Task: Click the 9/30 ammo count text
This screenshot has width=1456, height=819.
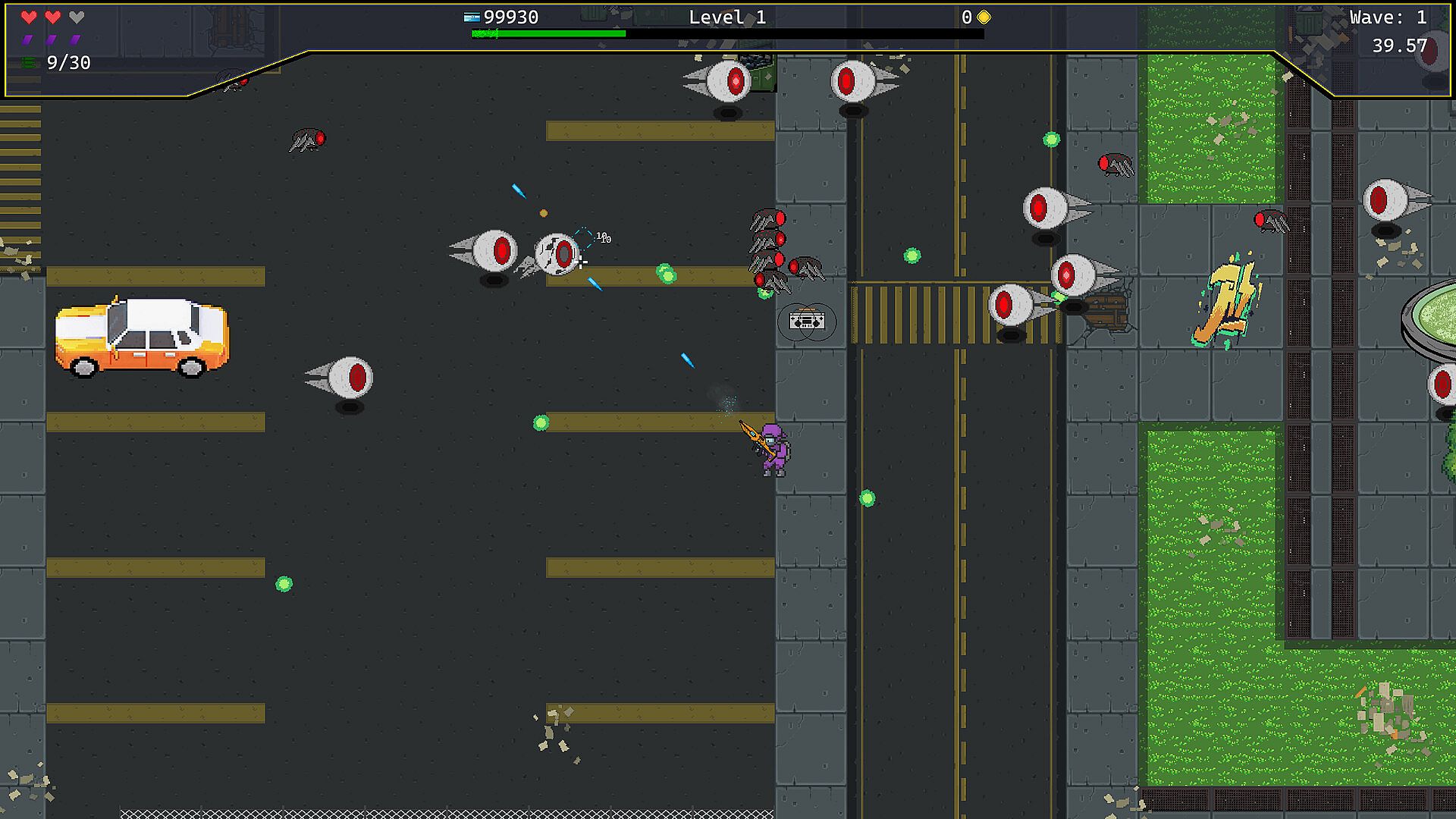Action: click(x=68, y=63)
